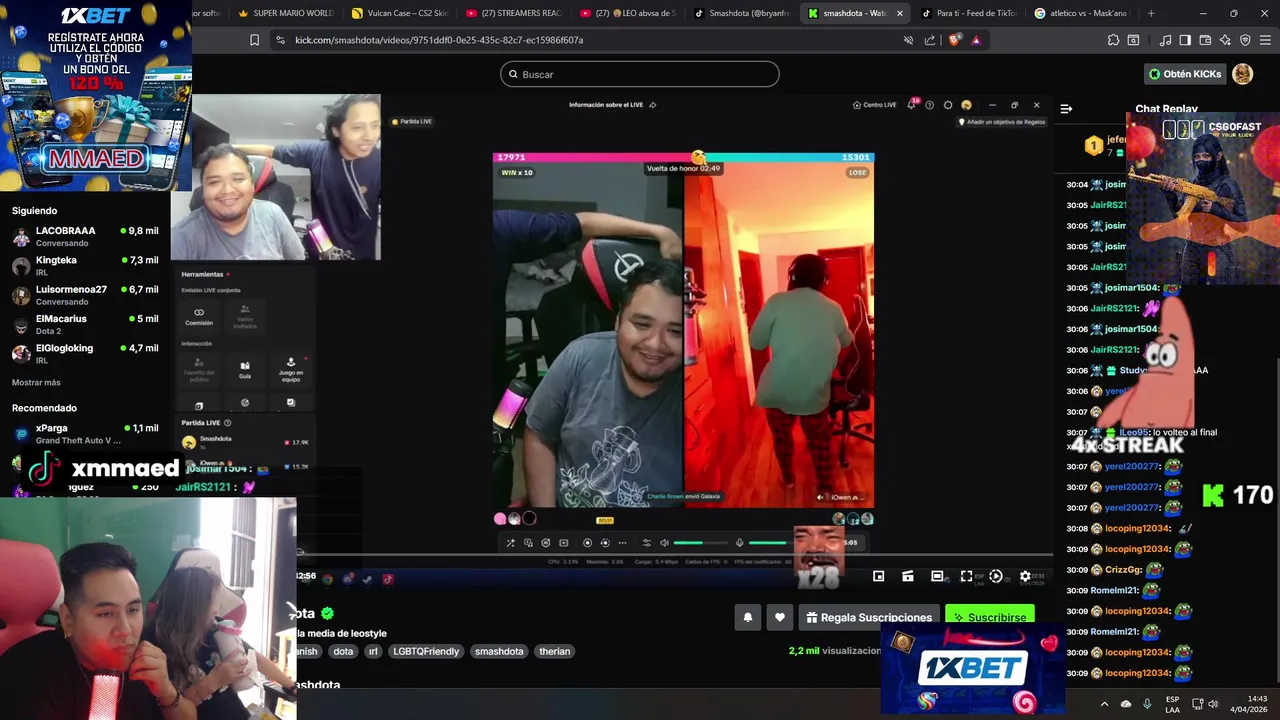Screen dimensions: 1280x720
Task: Click the magic wand effects icon in stream toolbar
Action: (x=510, y=543)
